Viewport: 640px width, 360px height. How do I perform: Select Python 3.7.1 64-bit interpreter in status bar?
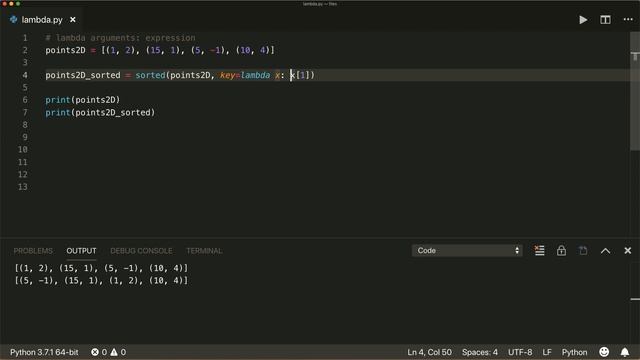coord(44,352)
